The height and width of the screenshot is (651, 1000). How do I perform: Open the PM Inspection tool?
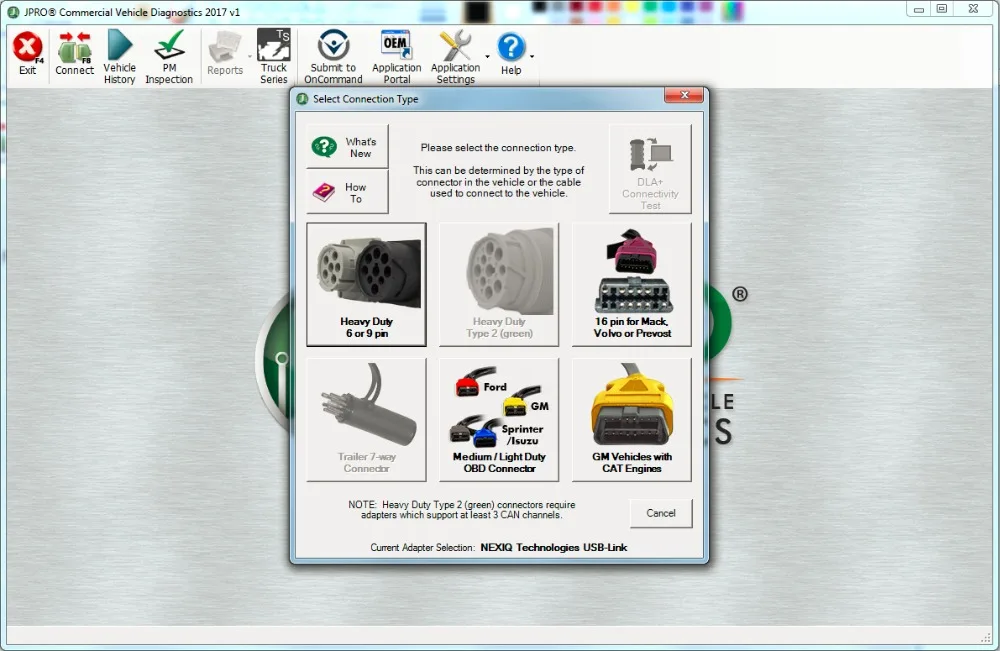(x=169, y=57)
